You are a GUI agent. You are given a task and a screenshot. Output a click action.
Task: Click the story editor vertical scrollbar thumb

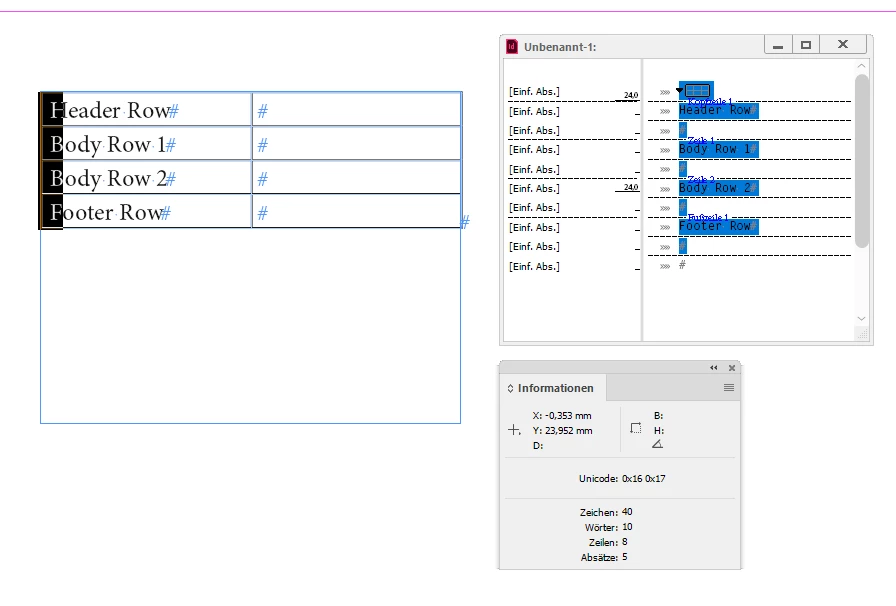(862, 161)
